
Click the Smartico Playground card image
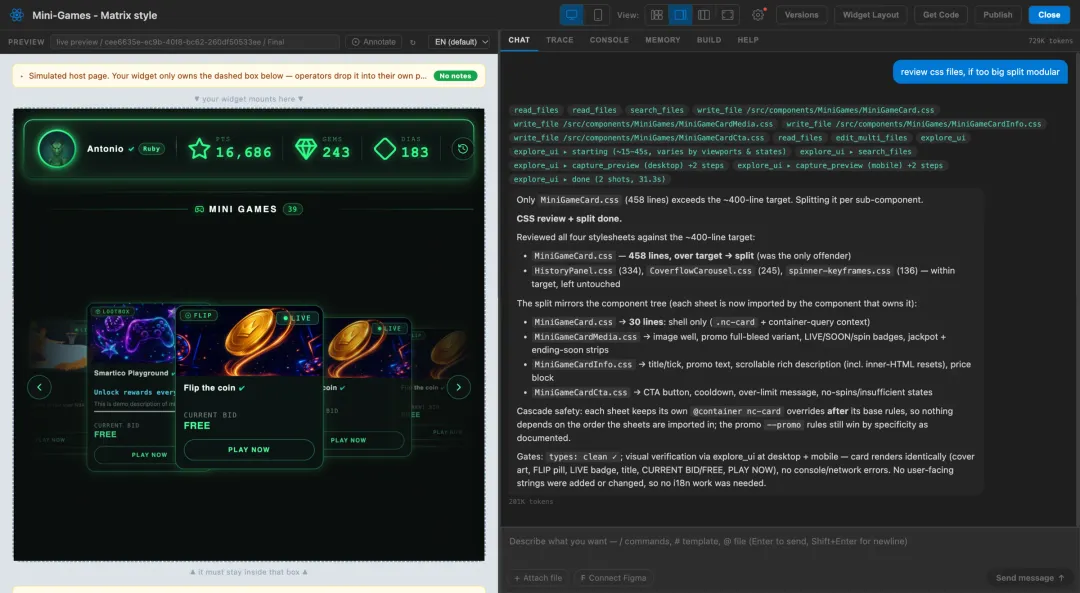pyautogui.click(x=133, y=334)
